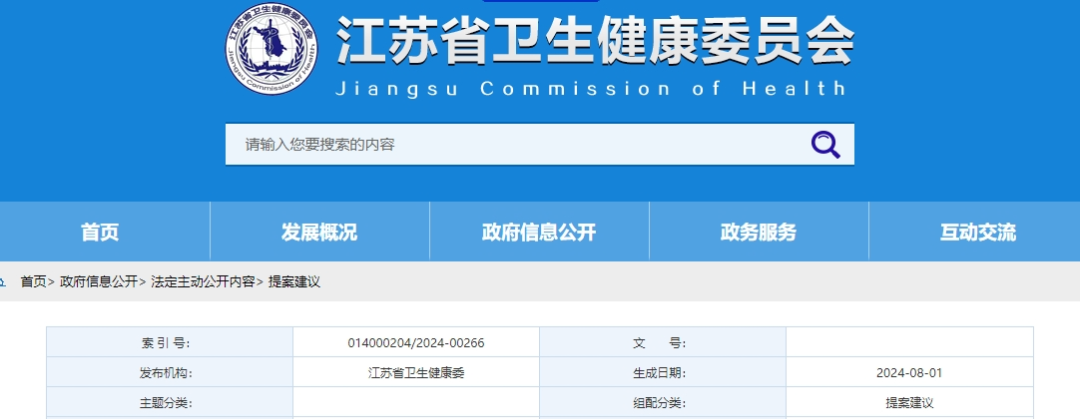
Task: Click the 组配分类 label cell
Action: pos(663,402)
